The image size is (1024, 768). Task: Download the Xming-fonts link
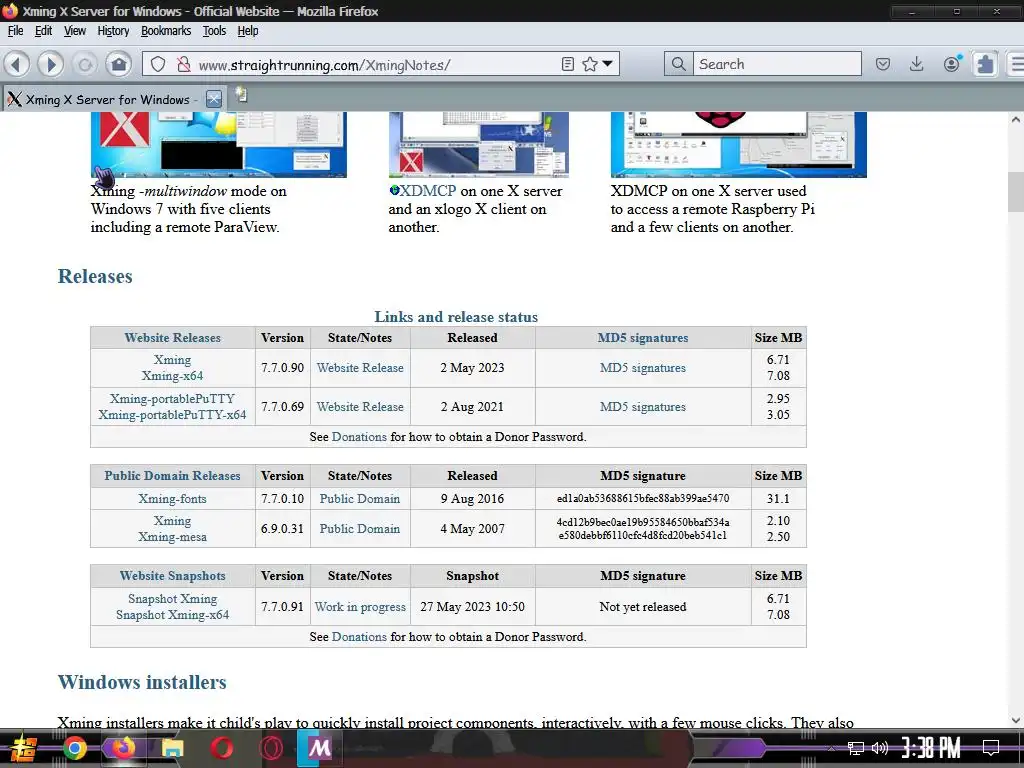pyautogui.click(x=172, y=499)
